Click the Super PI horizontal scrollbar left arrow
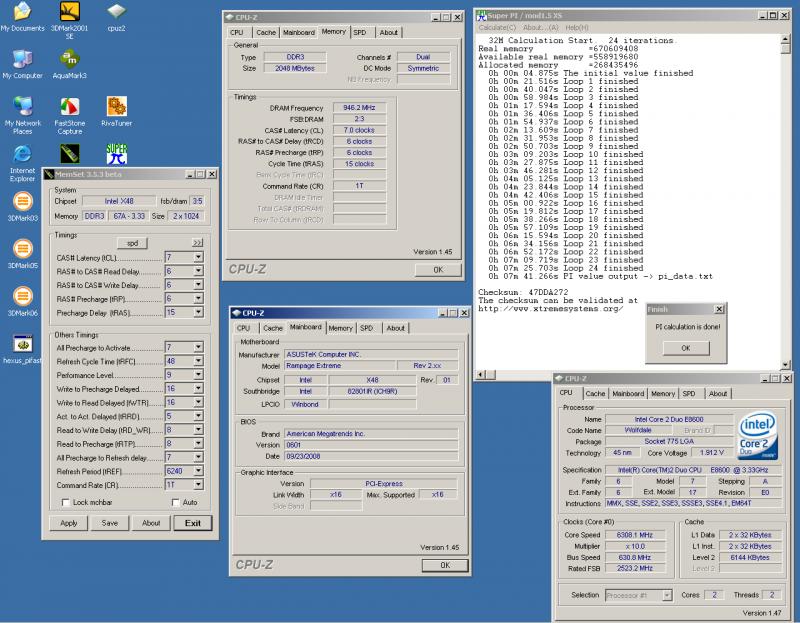 (481, 375)
